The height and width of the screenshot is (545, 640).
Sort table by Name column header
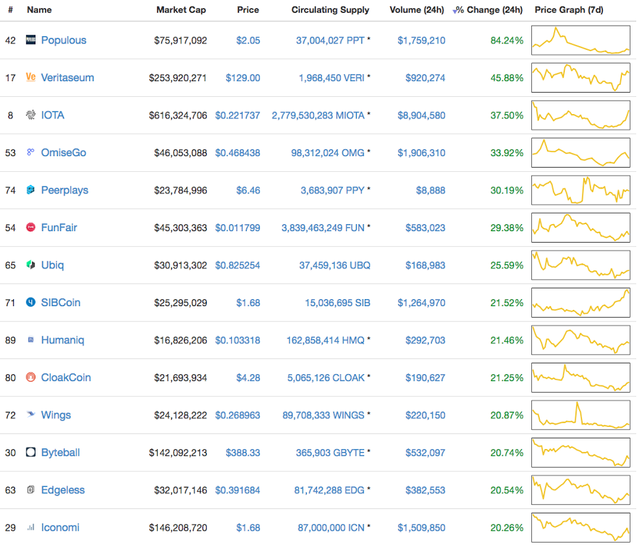(x=39, y=10)
